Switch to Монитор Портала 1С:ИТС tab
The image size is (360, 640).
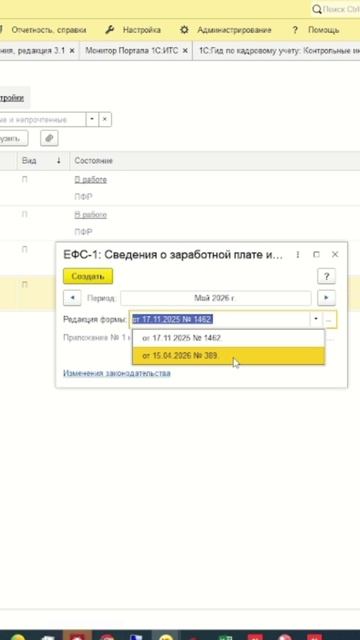pos(131,51)
